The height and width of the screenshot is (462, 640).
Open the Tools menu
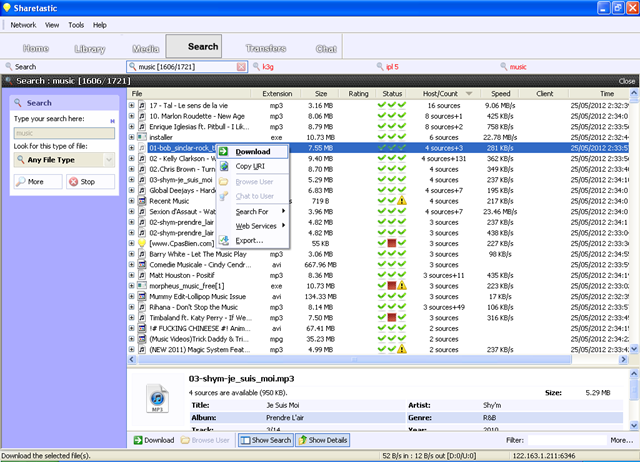[x=76, y=24]
